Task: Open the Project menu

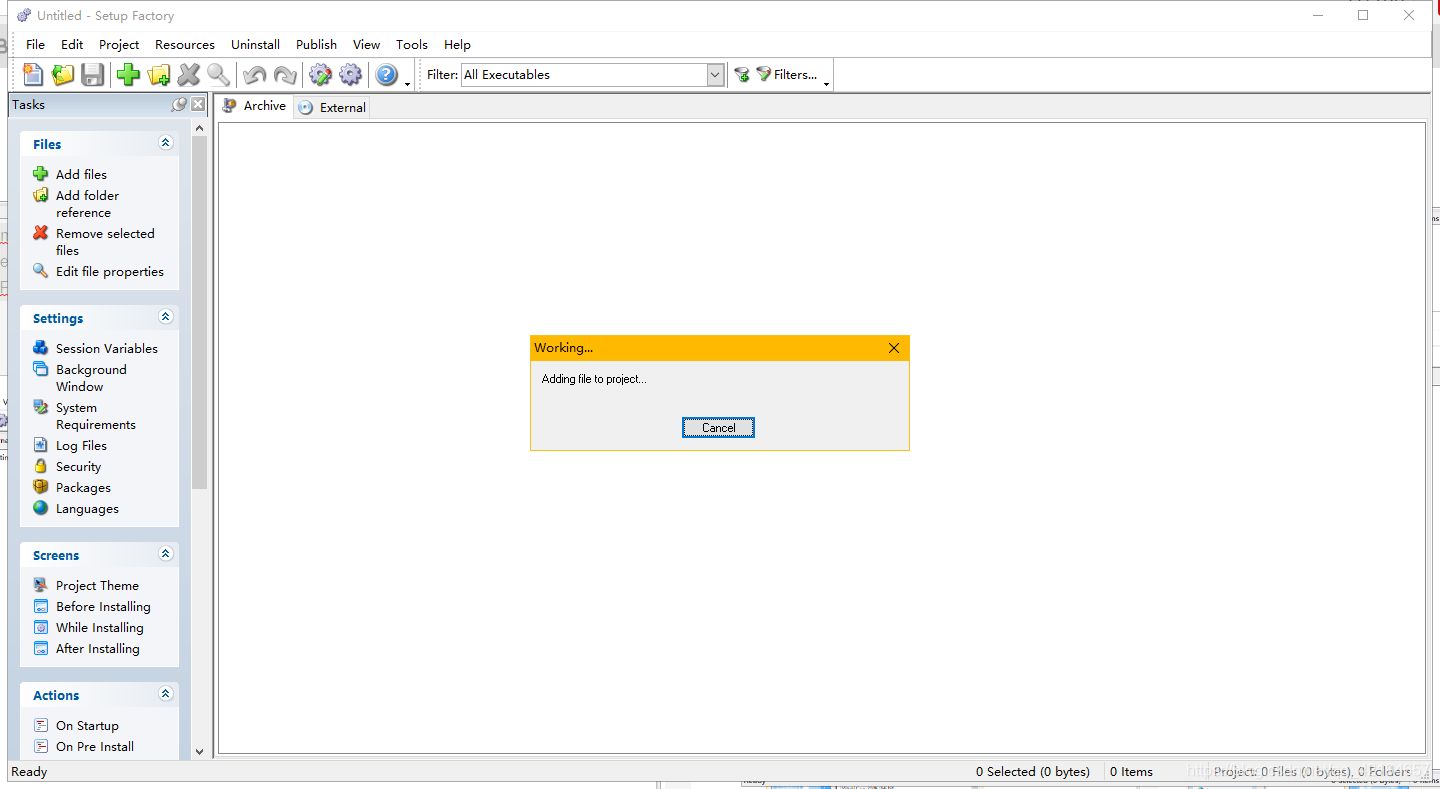Action: tap(119, 44)
